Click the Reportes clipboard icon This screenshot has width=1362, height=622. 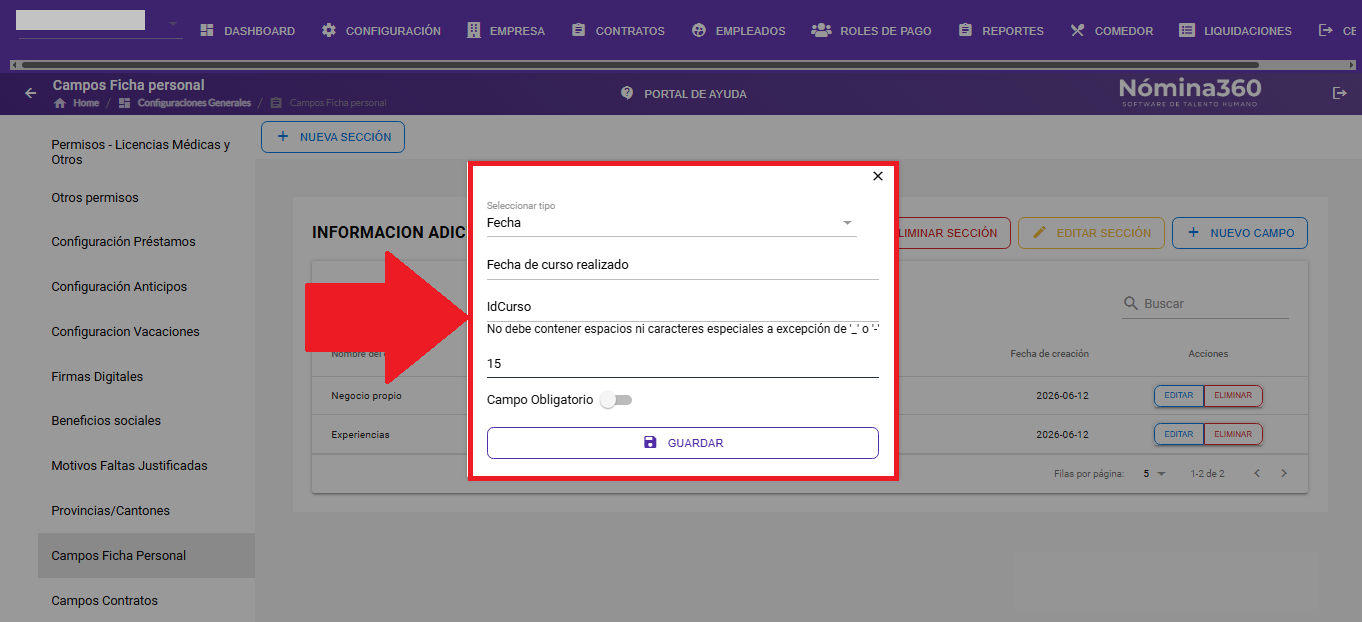(965, 31)
